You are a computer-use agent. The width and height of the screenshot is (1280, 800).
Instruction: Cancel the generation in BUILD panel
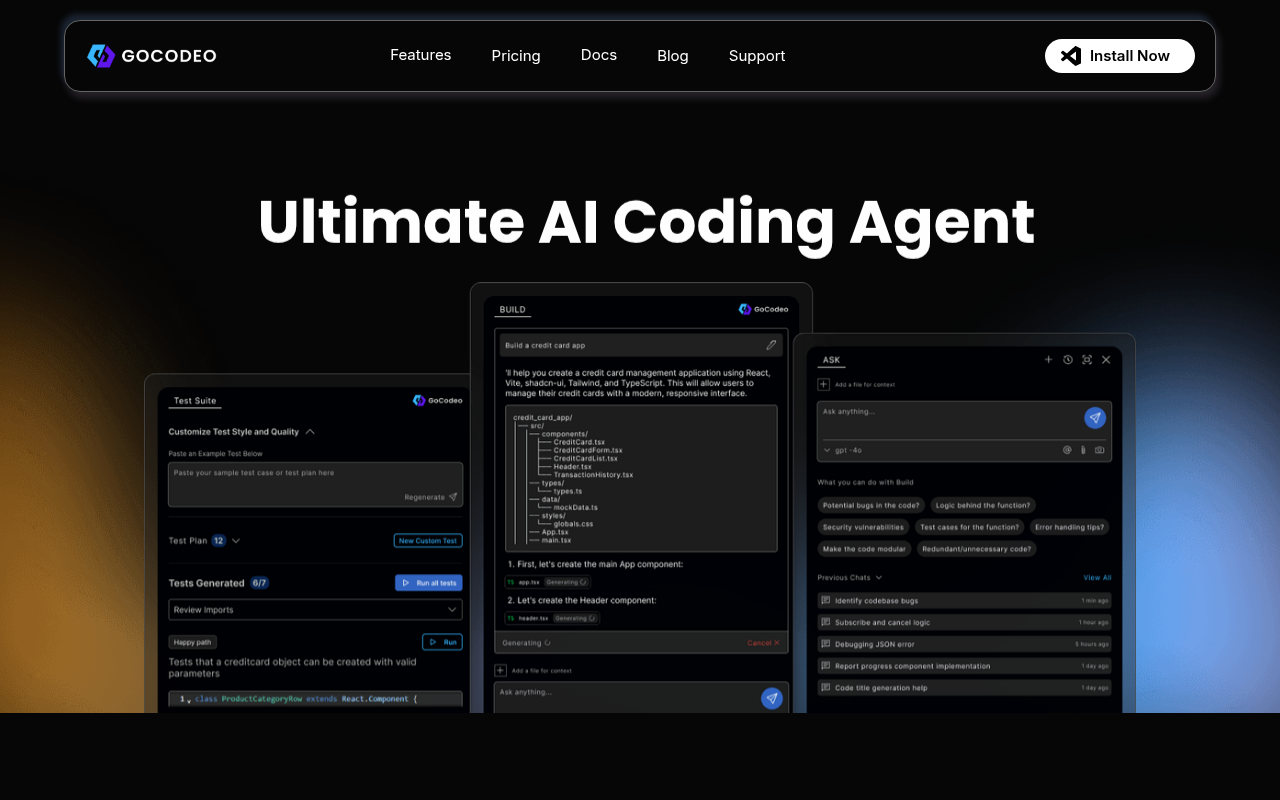[x=763, y=643]
